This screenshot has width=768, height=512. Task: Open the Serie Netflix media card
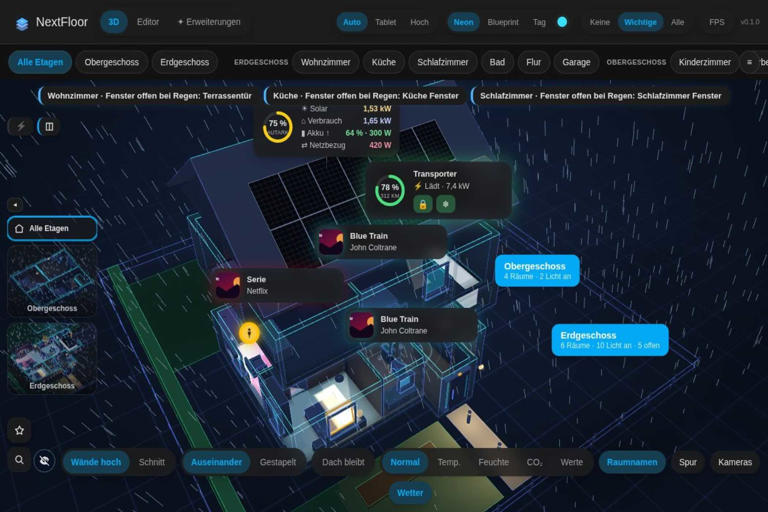tap(278, 285)
